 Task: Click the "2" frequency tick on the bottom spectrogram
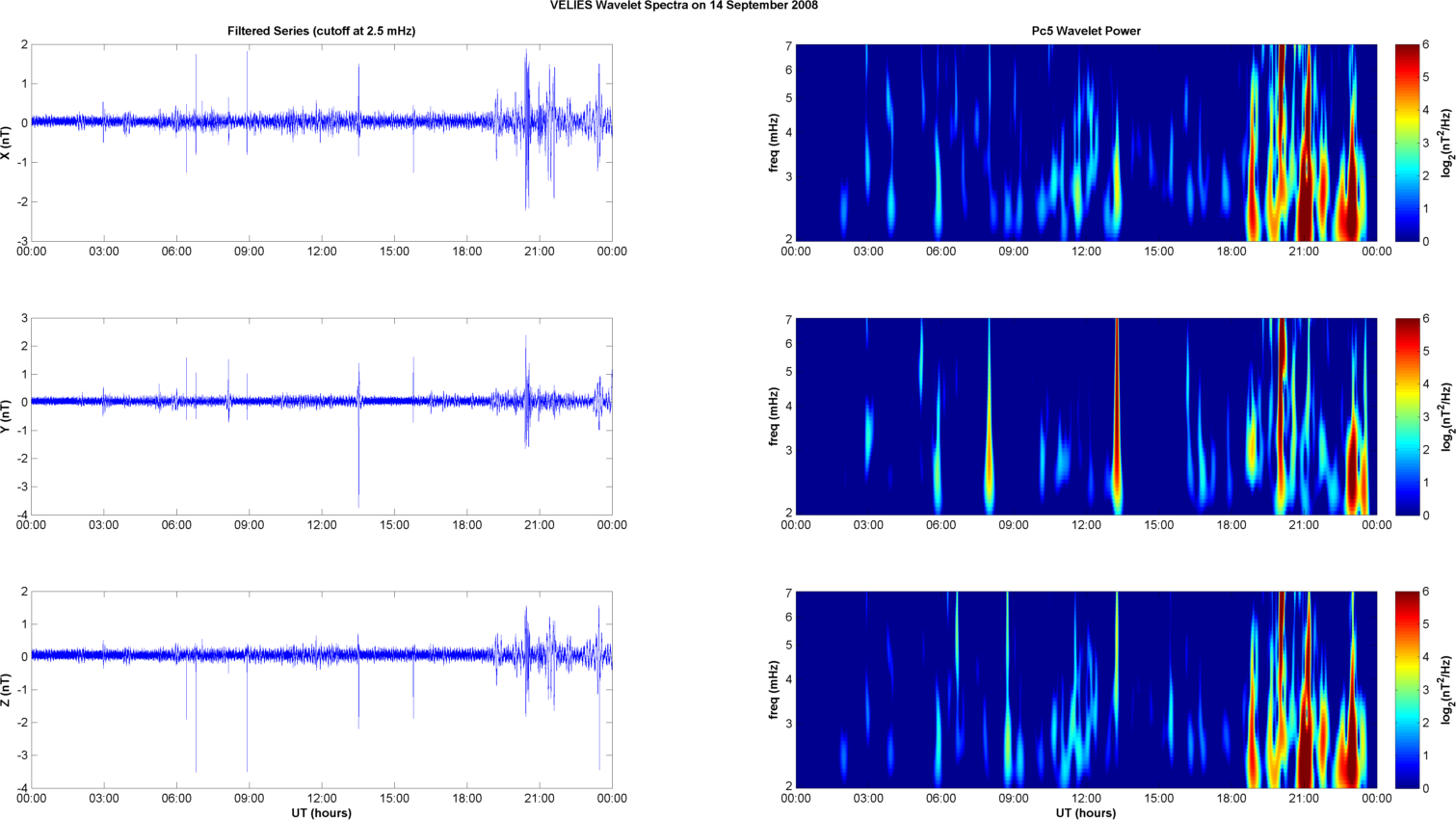click(x=788, y=786)
